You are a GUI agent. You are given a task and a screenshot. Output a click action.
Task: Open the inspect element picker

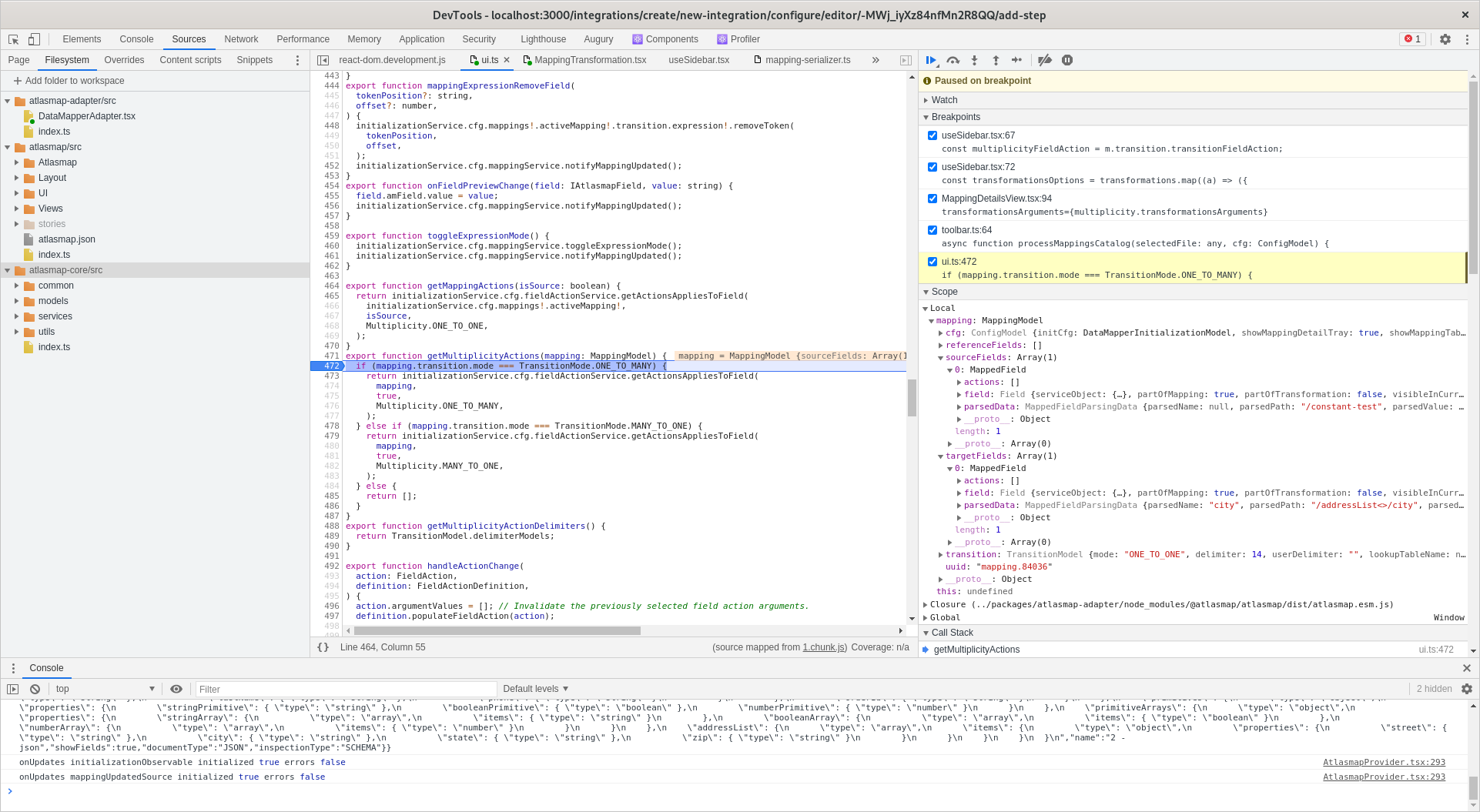[x=14, y=39]
